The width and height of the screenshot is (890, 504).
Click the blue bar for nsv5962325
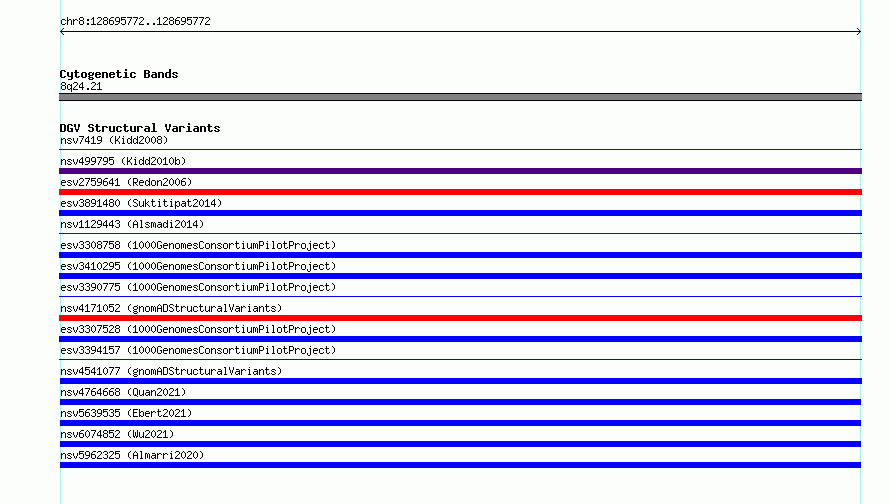point(460,465)
